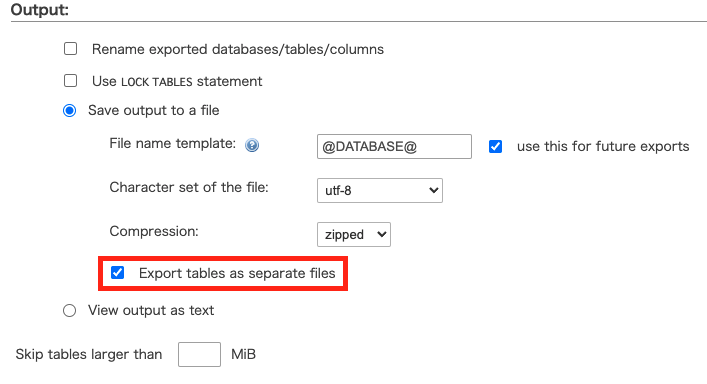Choose the View output as text radio button

pyautogui.click(x=69, y=311)
